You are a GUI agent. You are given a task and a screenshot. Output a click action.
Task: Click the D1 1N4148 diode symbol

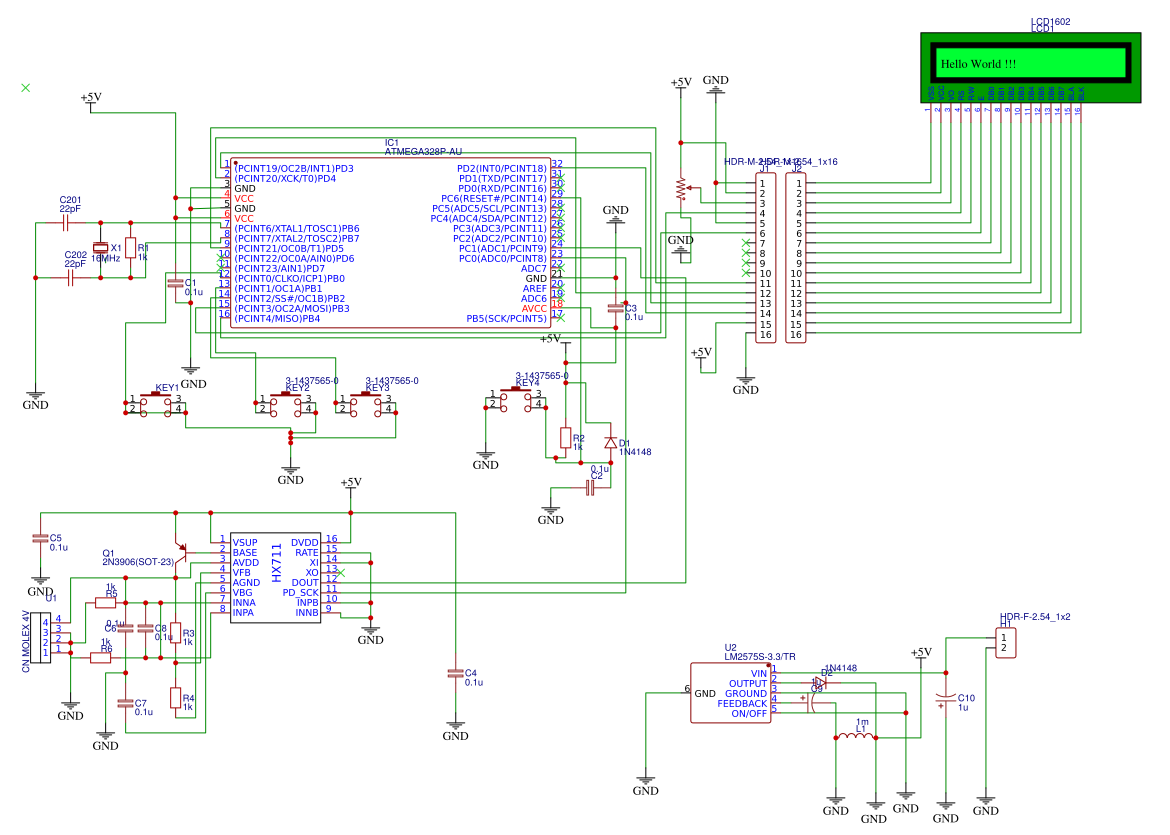[610, 442]
